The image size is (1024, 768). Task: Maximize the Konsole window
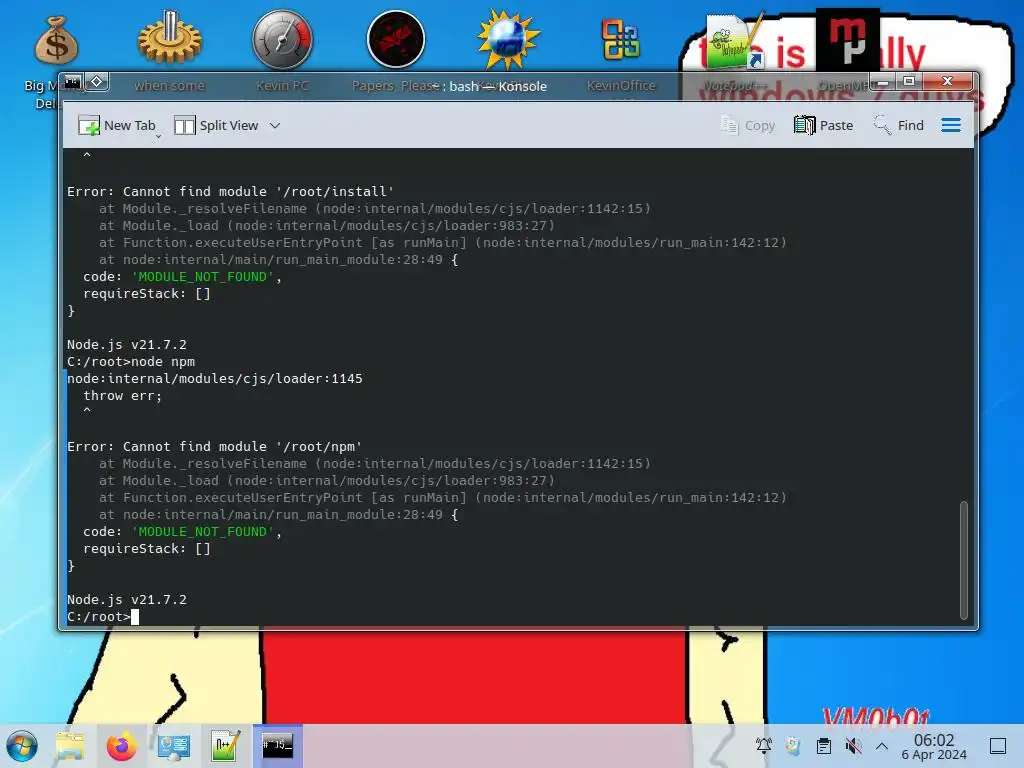(908, 82)
